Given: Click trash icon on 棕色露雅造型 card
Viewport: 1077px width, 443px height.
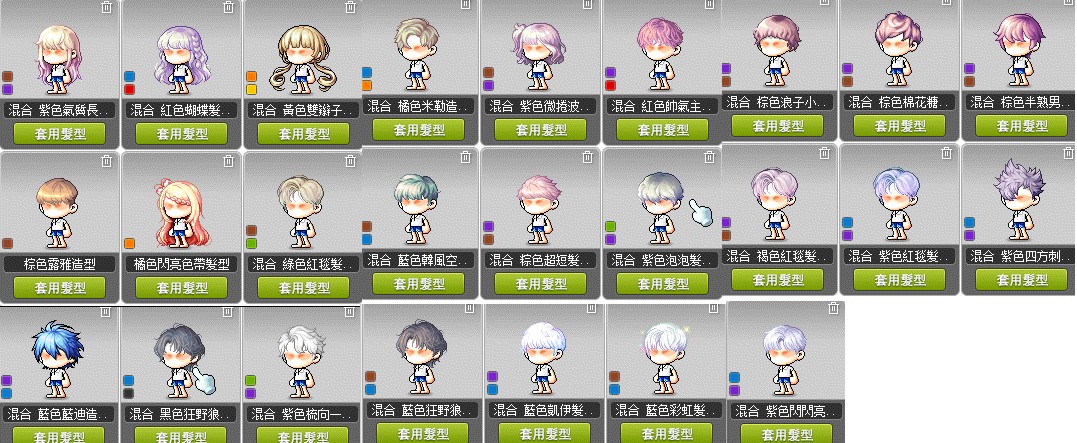Looking at the screenshot, I should point(106,161).
